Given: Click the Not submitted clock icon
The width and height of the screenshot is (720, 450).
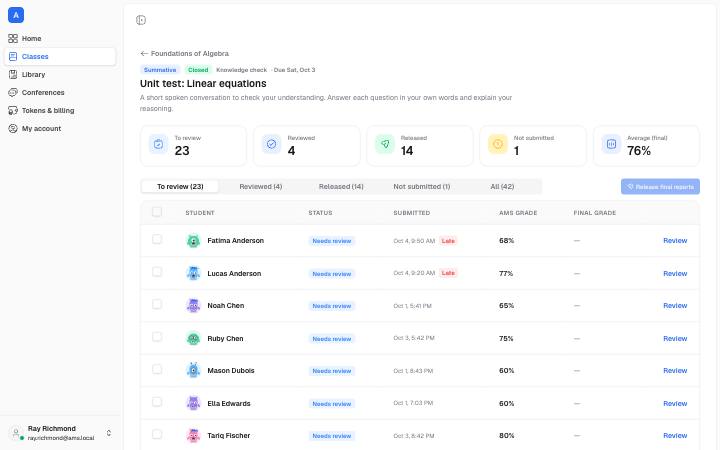Looking at the screenshot, I should (498, 144).
